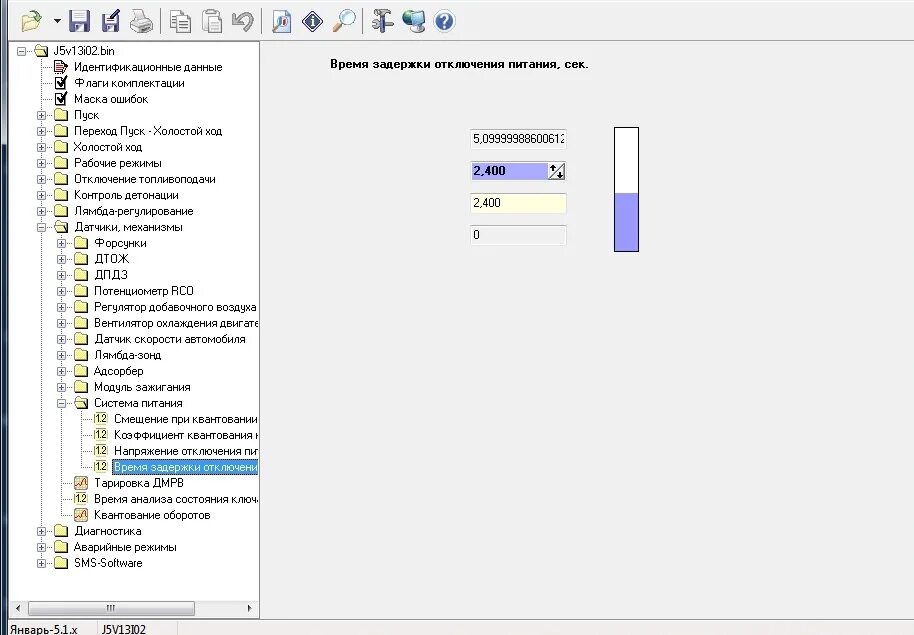Select Потенциометр RCO folder
The height and width of the screenshot is (635, 914).
coord(143,291)
